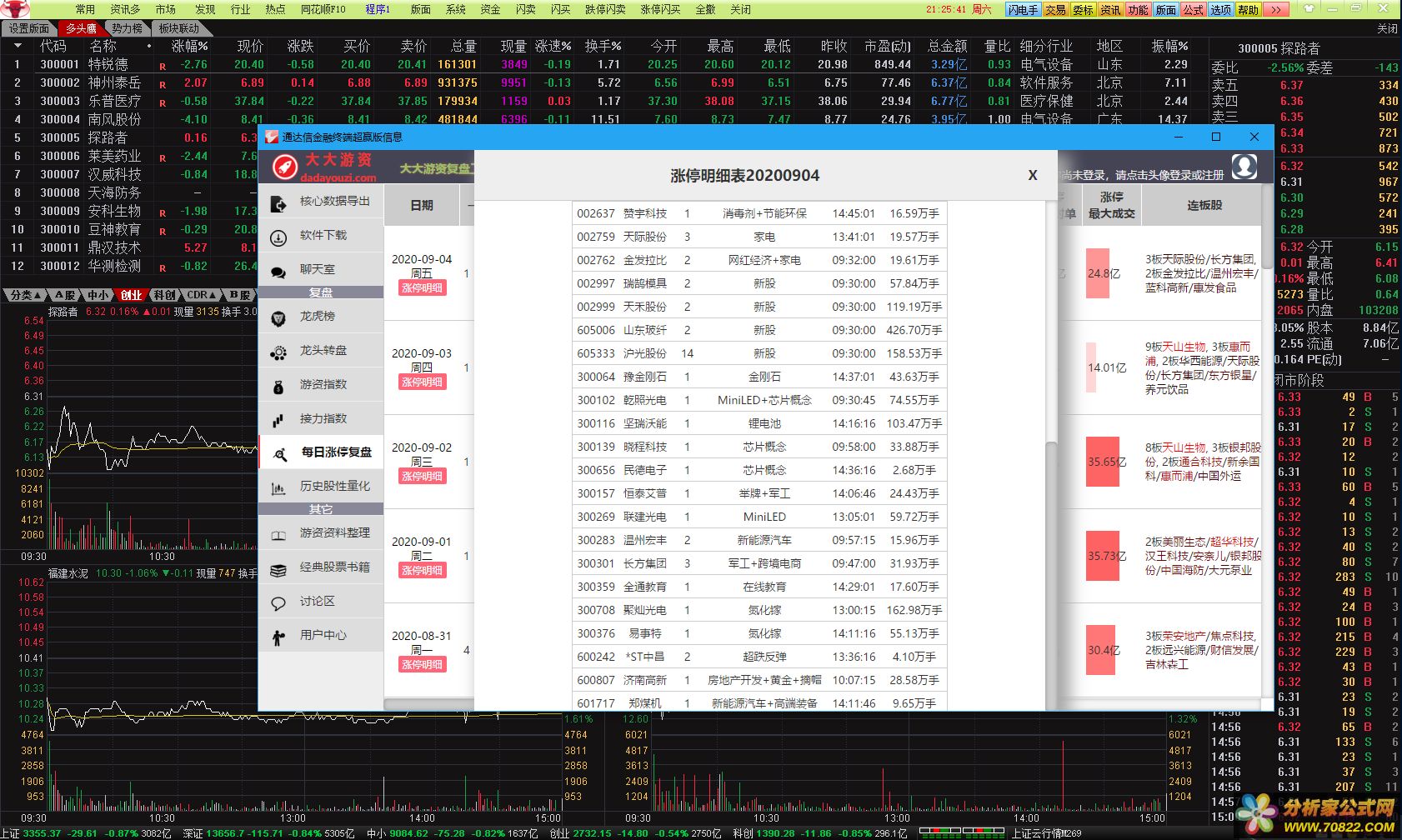Click the 软件下载 download icon
Screen dimensions: 1402x840
(278, 237)
